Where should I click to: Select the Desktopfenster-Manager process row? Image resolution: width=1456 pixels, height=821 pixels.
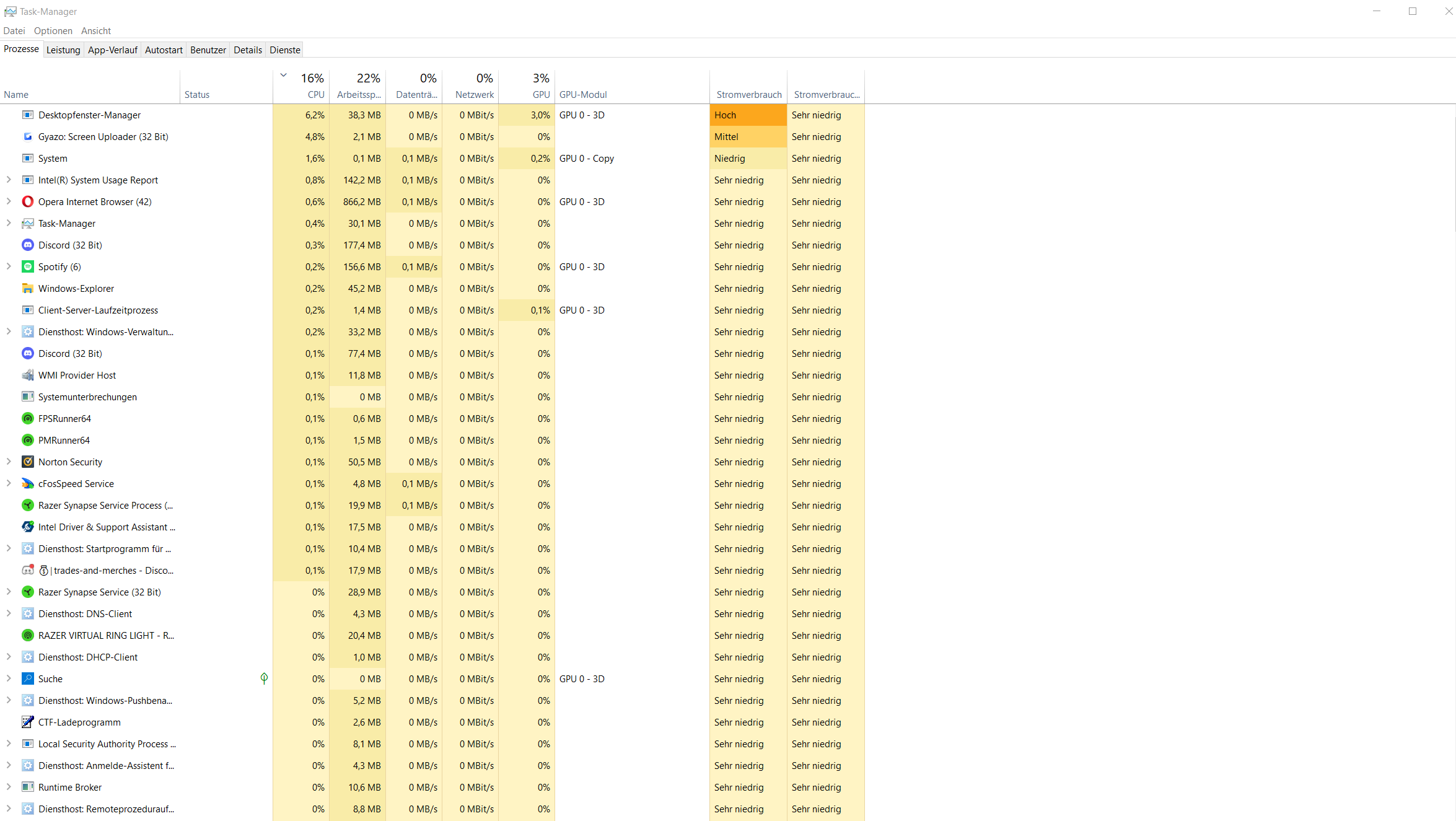click(x=90, y=115)
